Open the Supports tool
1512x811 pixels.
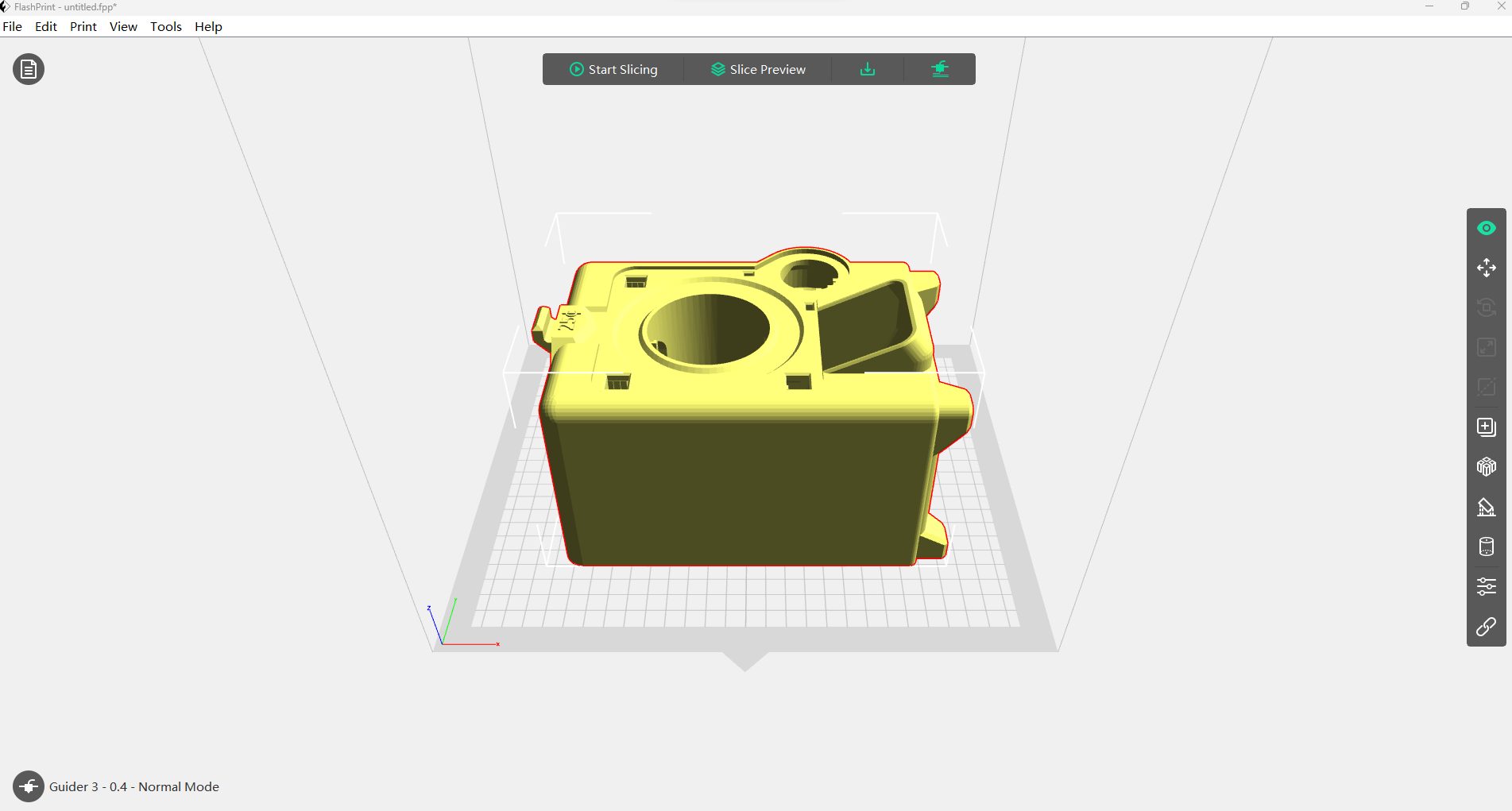point(1487,507)
